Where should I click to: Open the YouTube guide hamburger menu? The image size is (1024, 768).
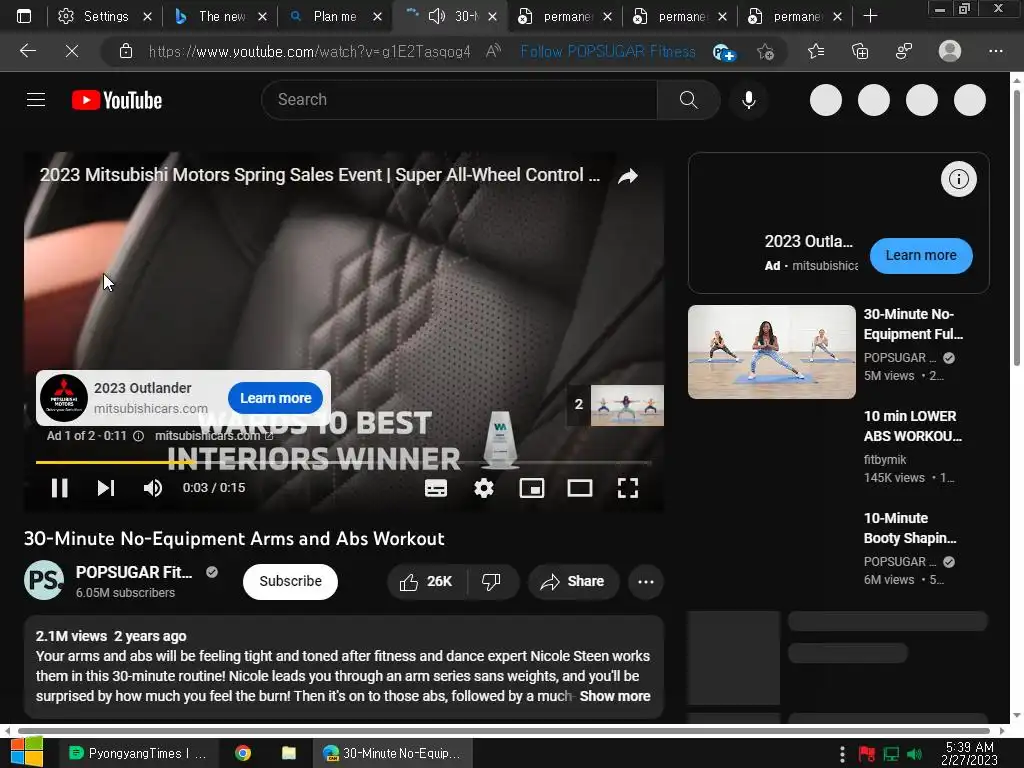pos(36,100)
